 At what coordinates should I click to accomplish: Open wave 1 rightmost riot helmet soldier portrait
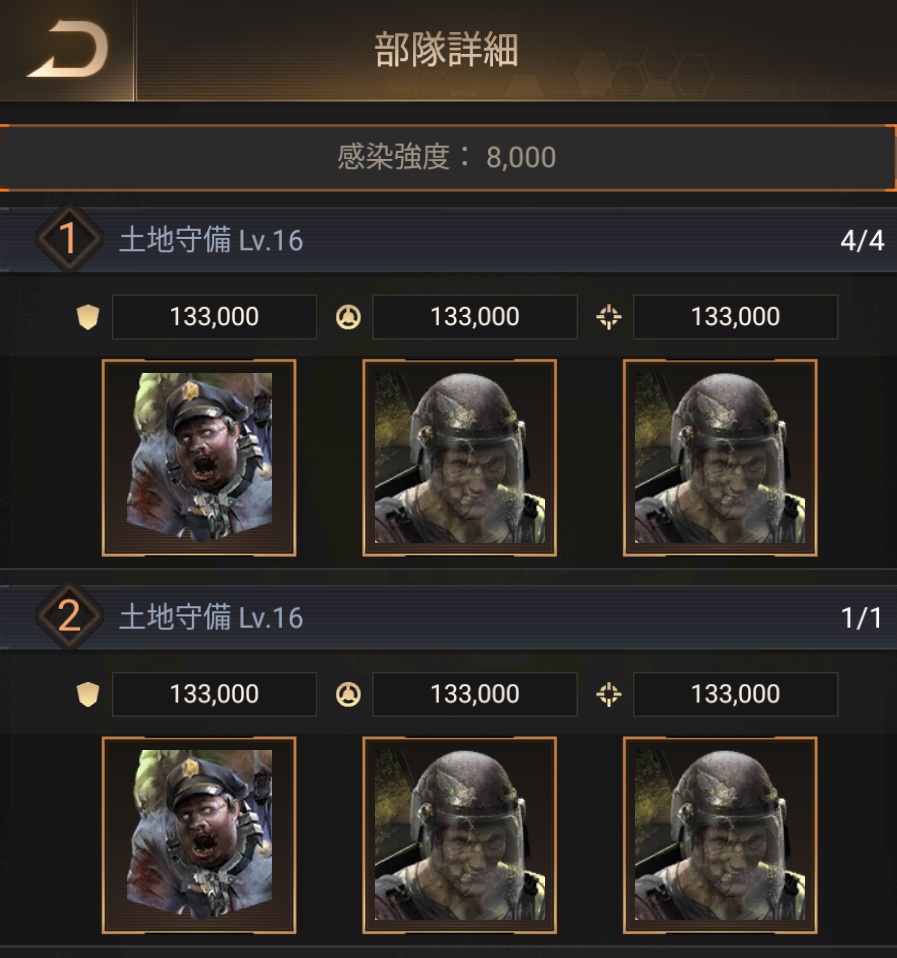click(720, 458)
